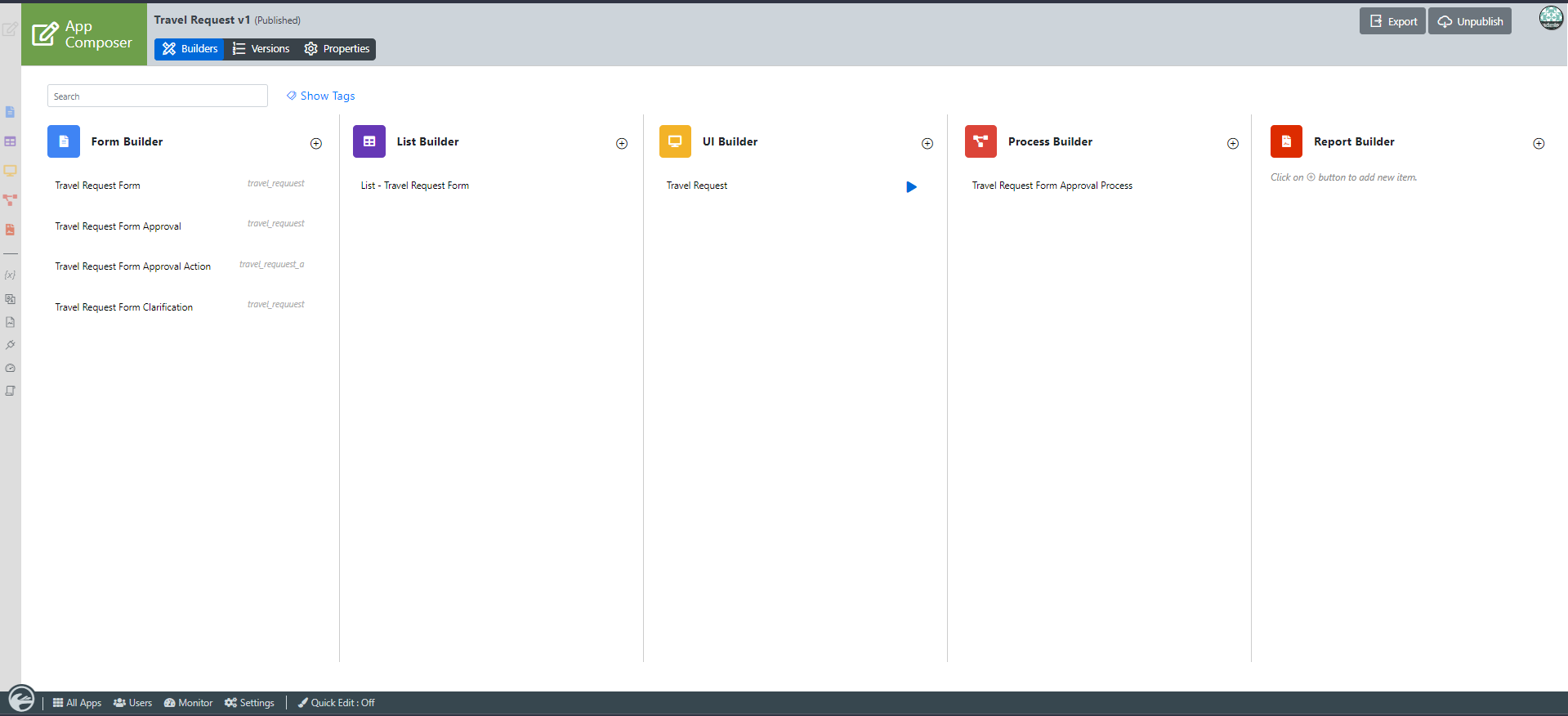
Task: Unpublish the Travel Request app
Action: (x=1470, y=21)
